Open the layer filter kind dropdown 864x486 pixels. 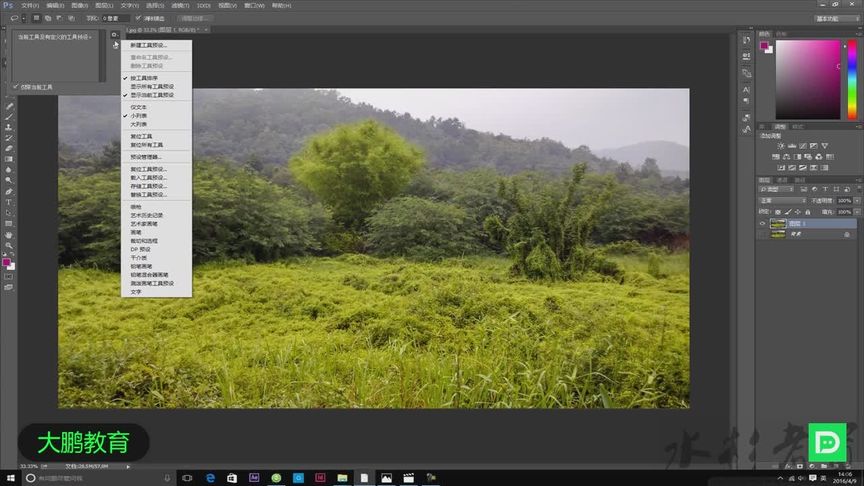click(x=777, y=190)
